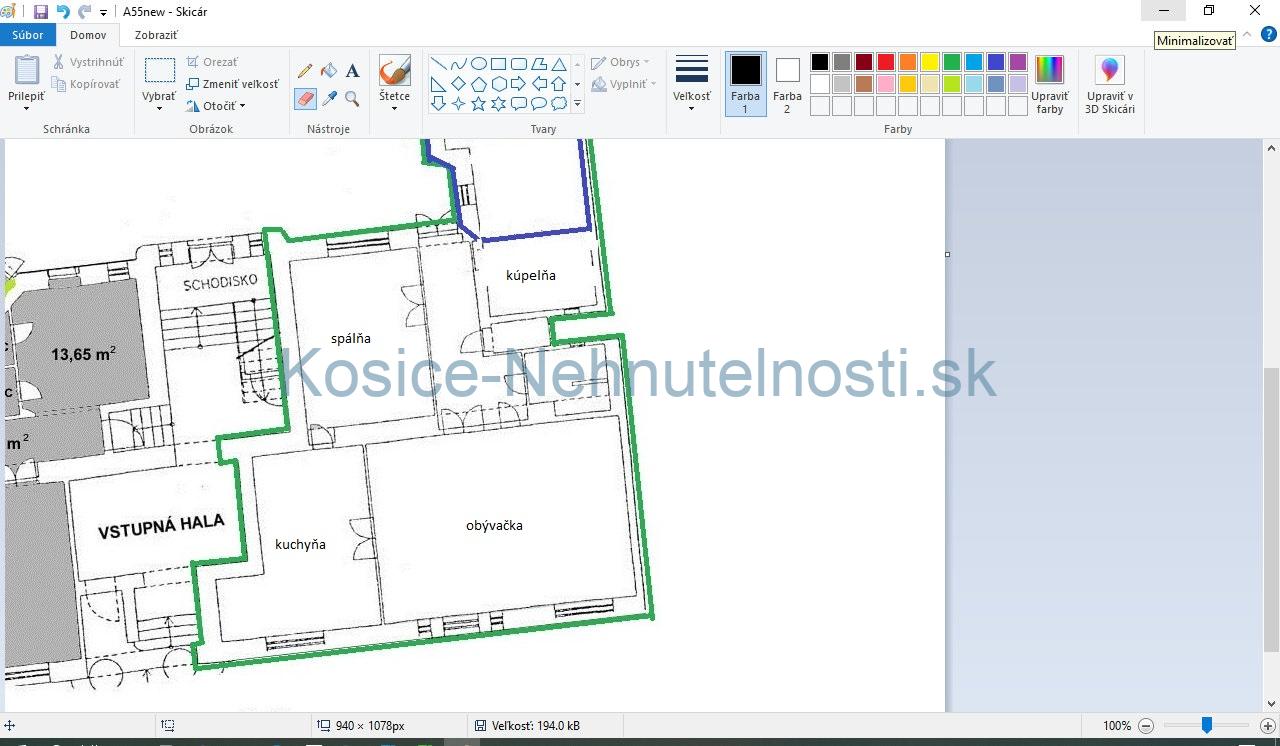Switch to the Zobraziť tab
1280x746 pixels.
(156, 35)
